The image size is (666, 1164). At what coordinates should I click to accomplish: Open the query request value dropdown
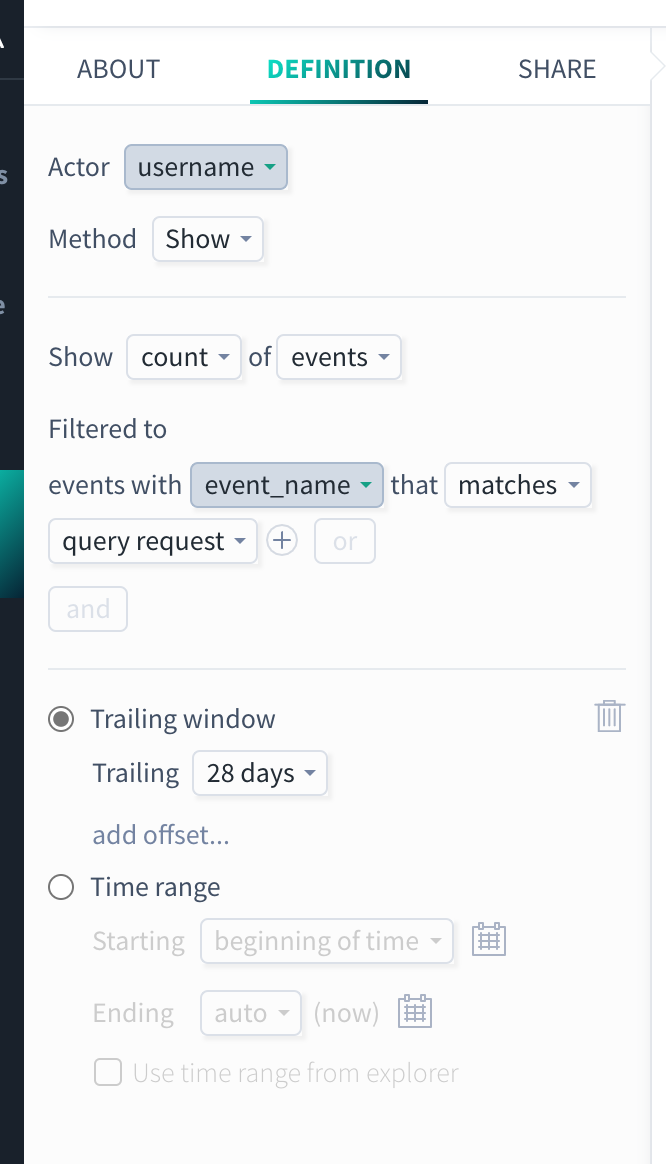click(x=153, y=541)
